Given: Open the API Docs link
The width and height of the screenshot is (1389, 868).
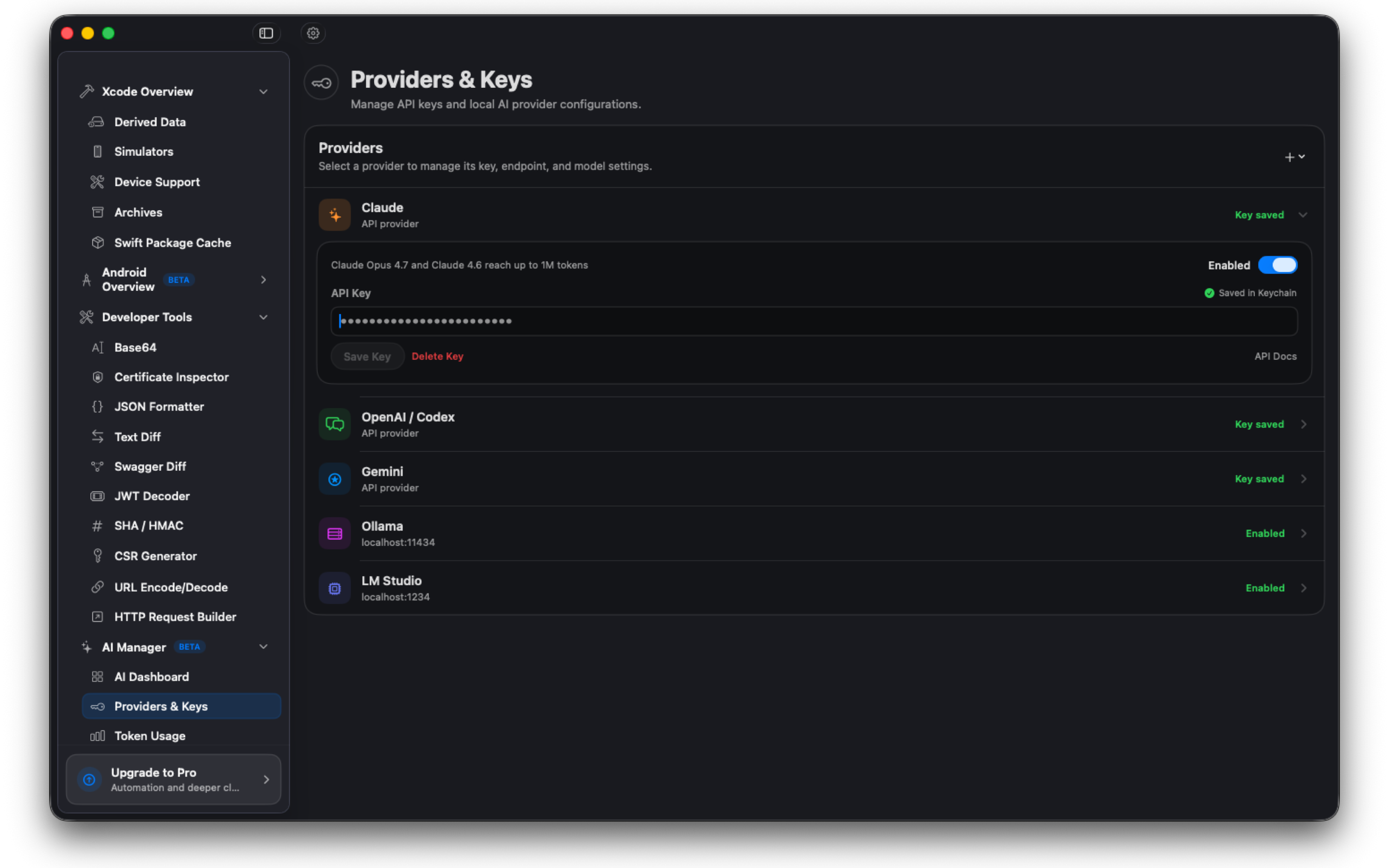Looking at the screenshot, I should click(1275, 356).
